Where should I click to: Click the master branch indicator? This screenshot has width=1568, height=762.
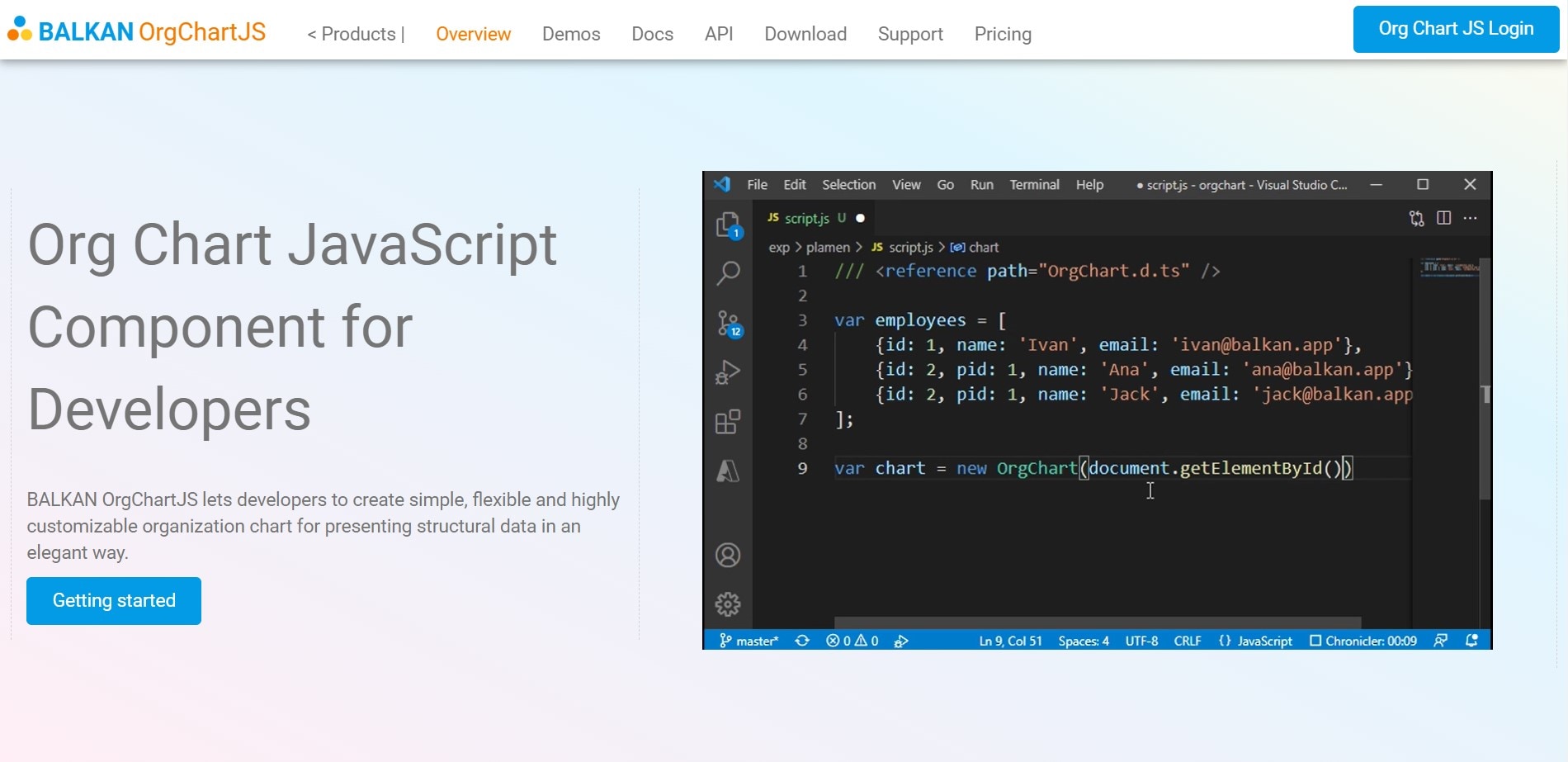[x=749, y=641]
